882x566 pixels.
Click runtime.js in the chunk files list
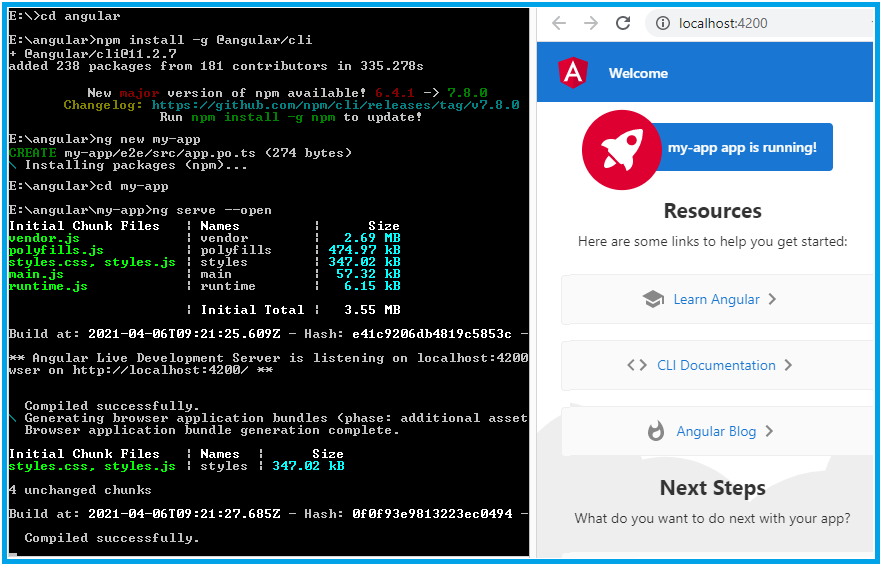coord(48,286)
